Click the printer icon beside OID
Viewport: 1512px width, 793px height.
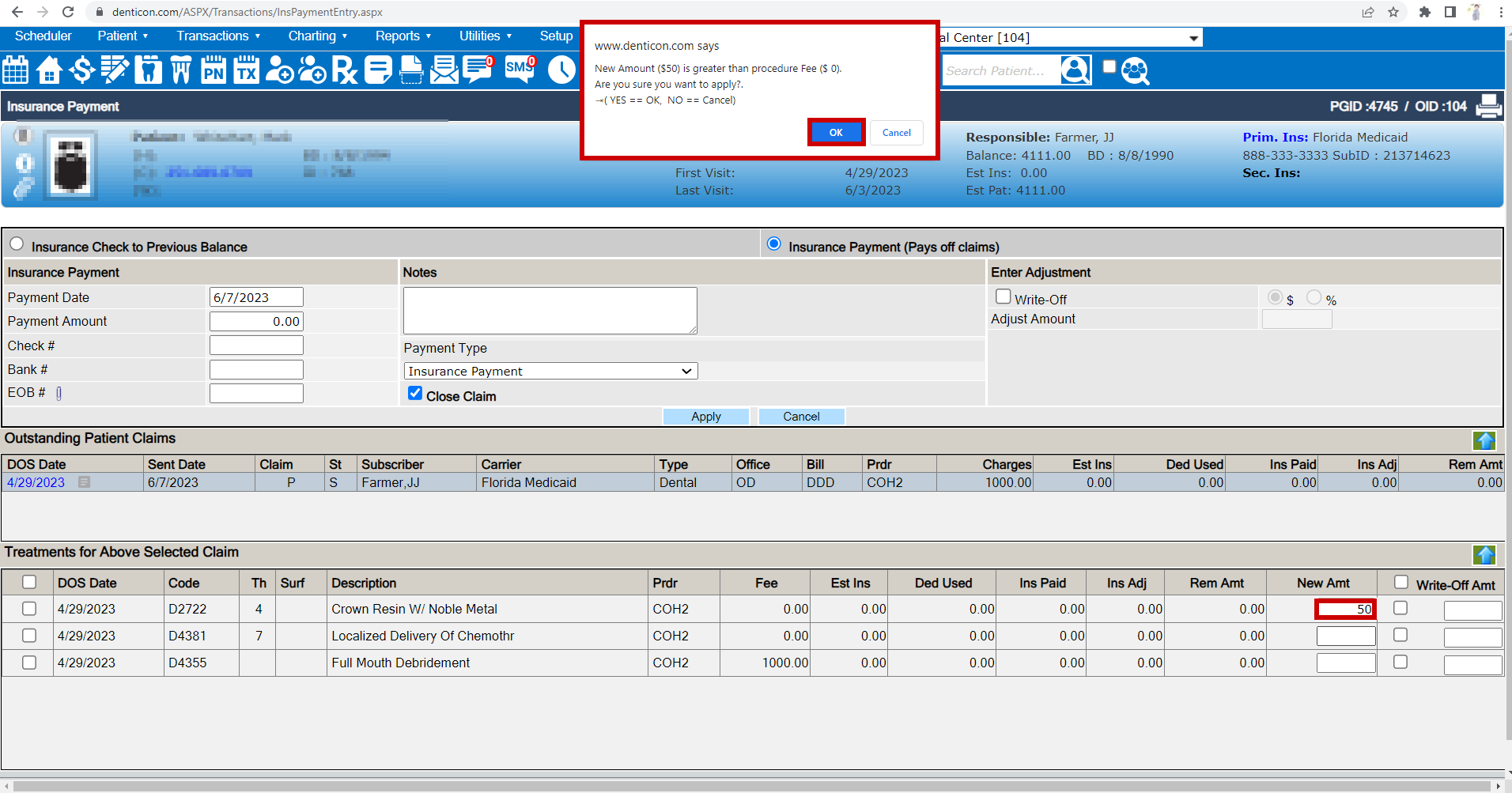pyautogui.click(x=1488, y=106)
